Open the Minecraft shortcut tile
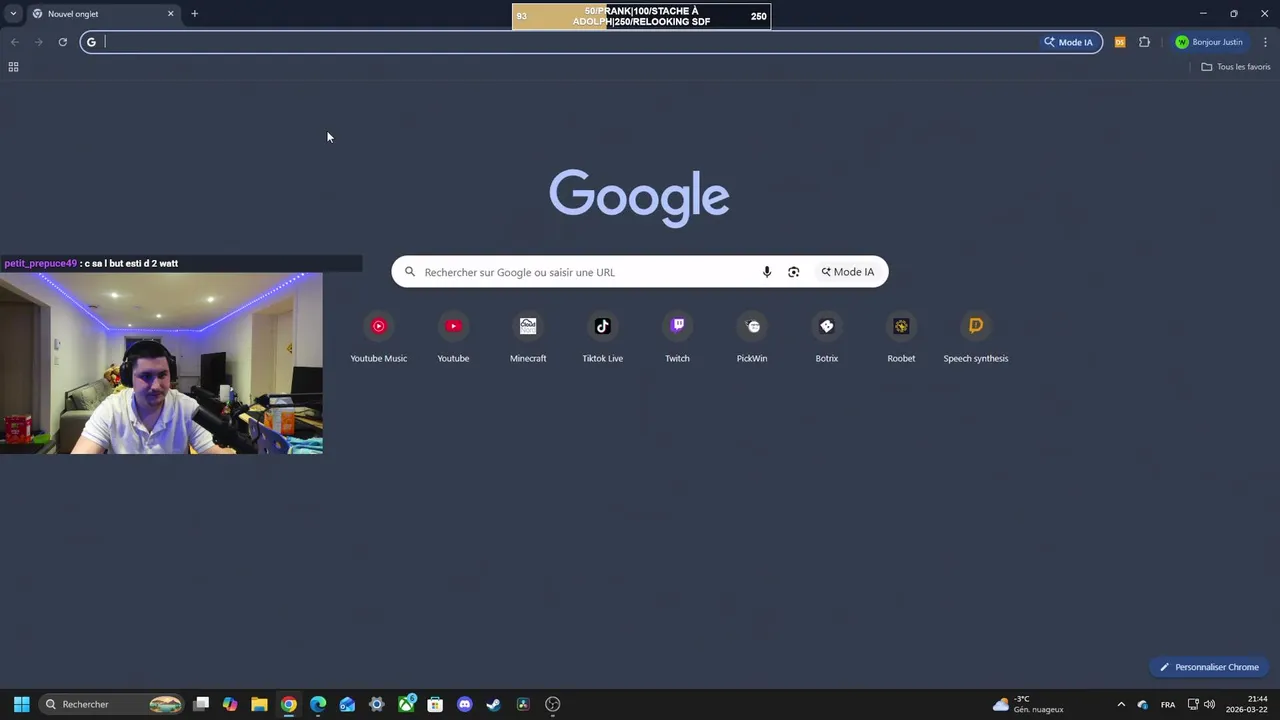The image size is (1280, 720). click(x=528, y=338)
